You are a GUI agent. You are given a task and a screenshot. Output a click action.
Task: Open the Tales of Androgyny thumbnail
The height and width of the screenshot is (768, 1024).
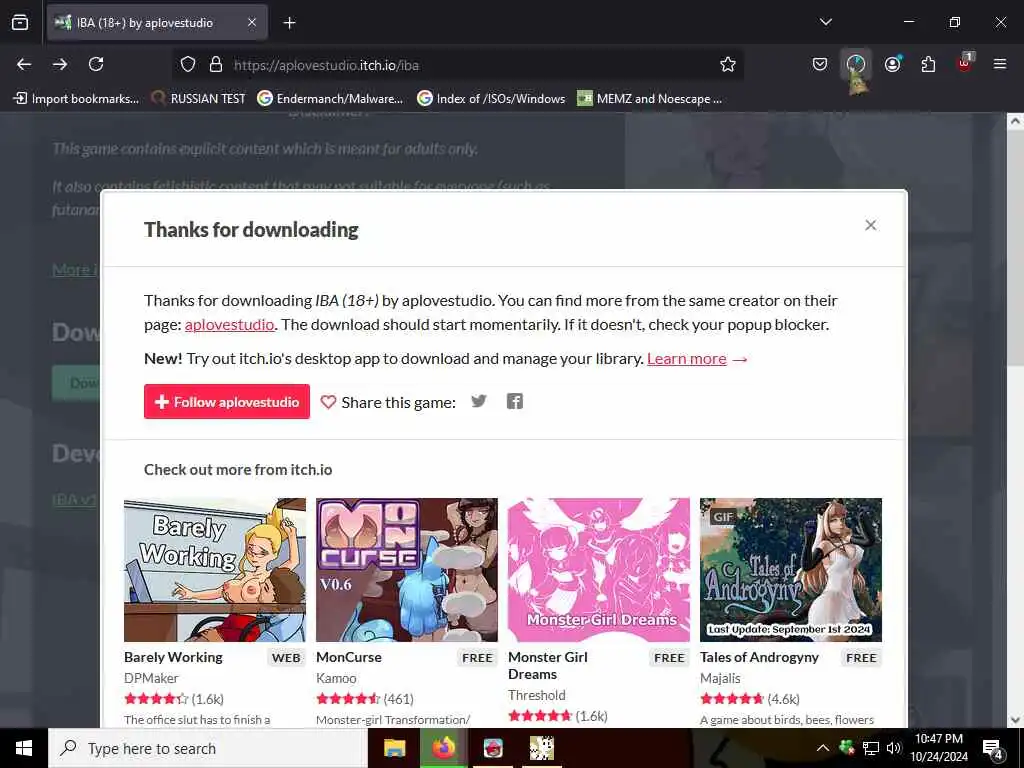click(791, 570)
